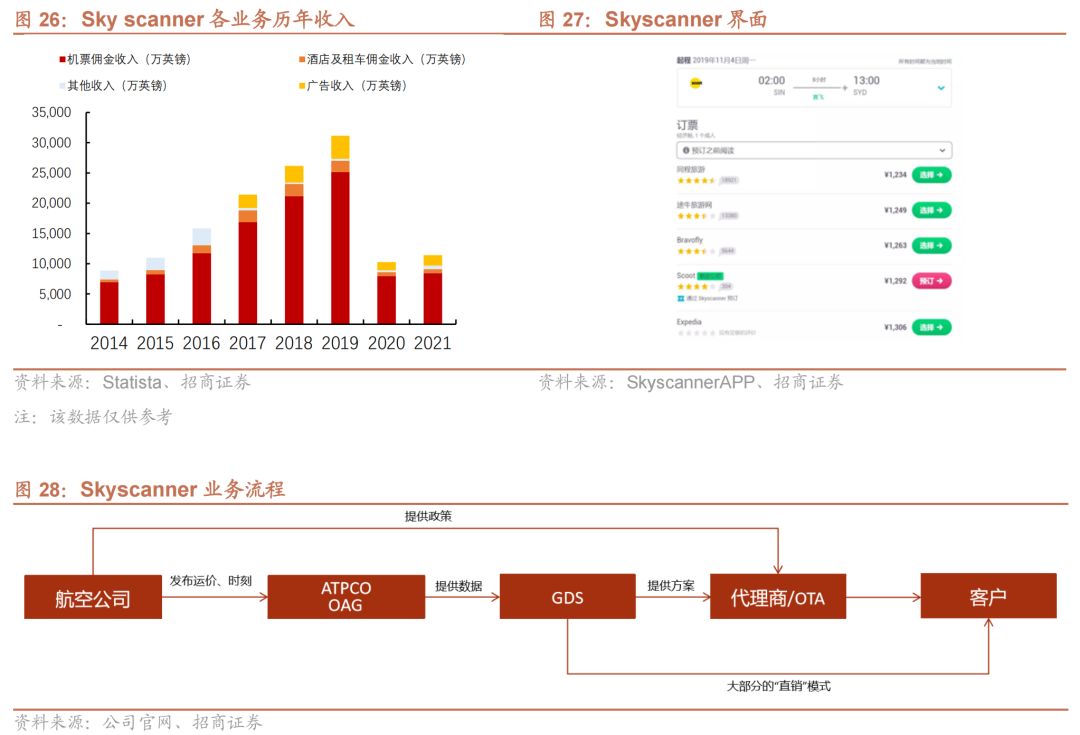
Task: Click the 客户 flowchart box
Action: tap(988, 596)
